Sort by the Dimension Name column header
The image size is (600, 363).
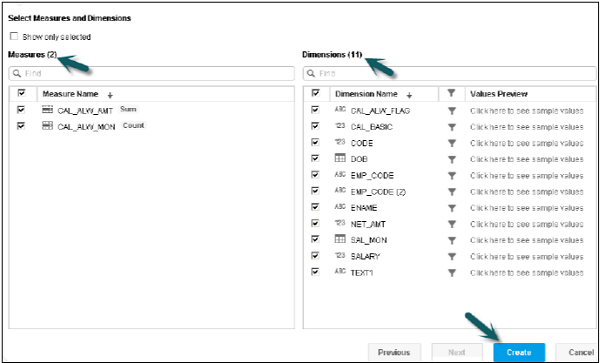pyautogui.click(x=366, y=94)
